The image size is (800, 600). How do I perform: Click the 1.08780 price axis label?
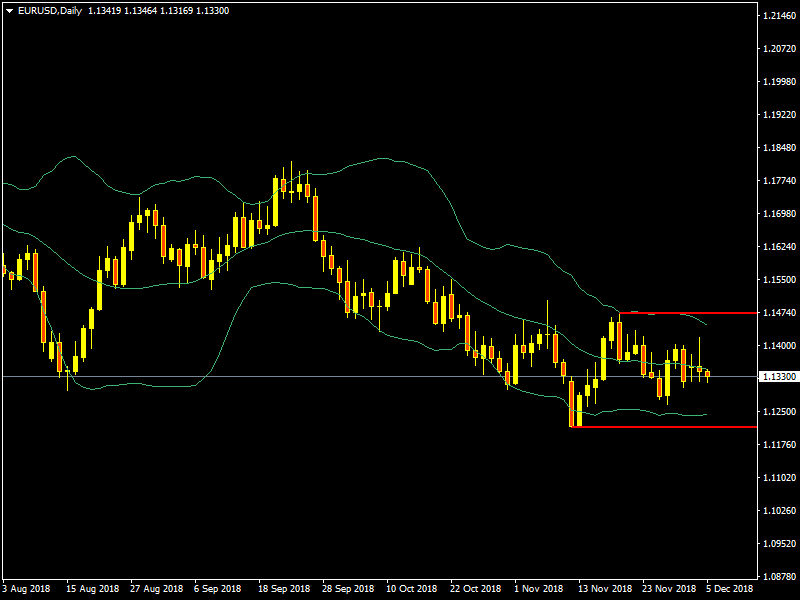coord(777,577)
